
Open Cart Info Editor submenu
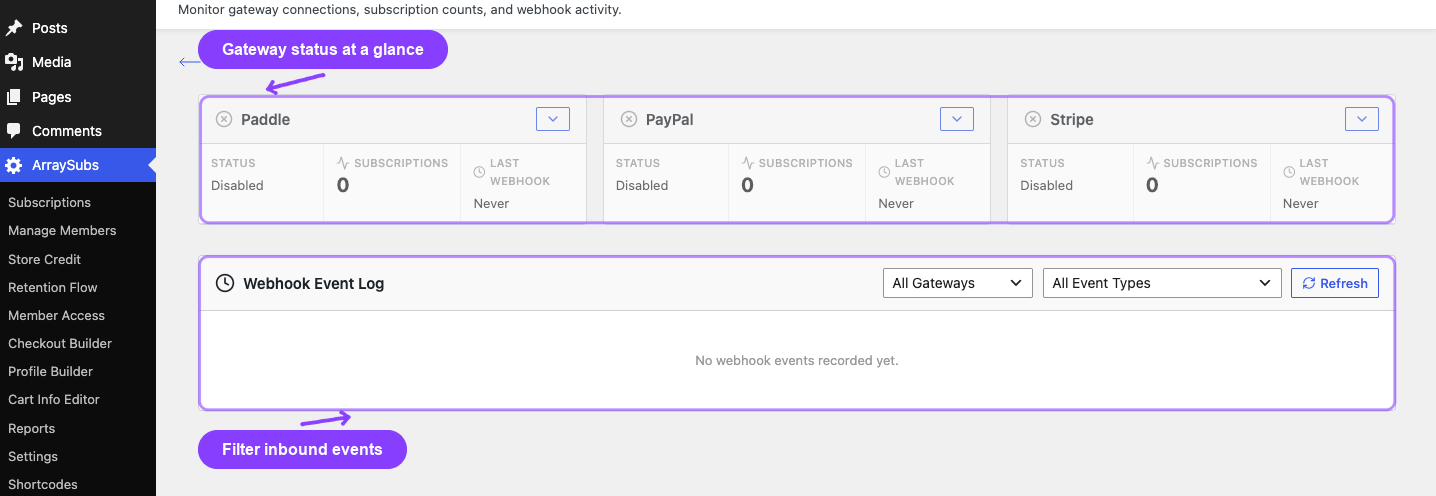click(54, 399)
